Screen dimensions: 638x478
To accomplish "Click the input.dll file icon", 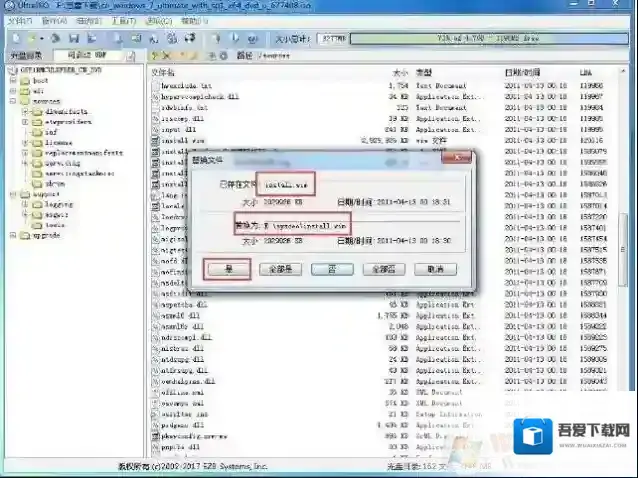I will tap(155, 129).
